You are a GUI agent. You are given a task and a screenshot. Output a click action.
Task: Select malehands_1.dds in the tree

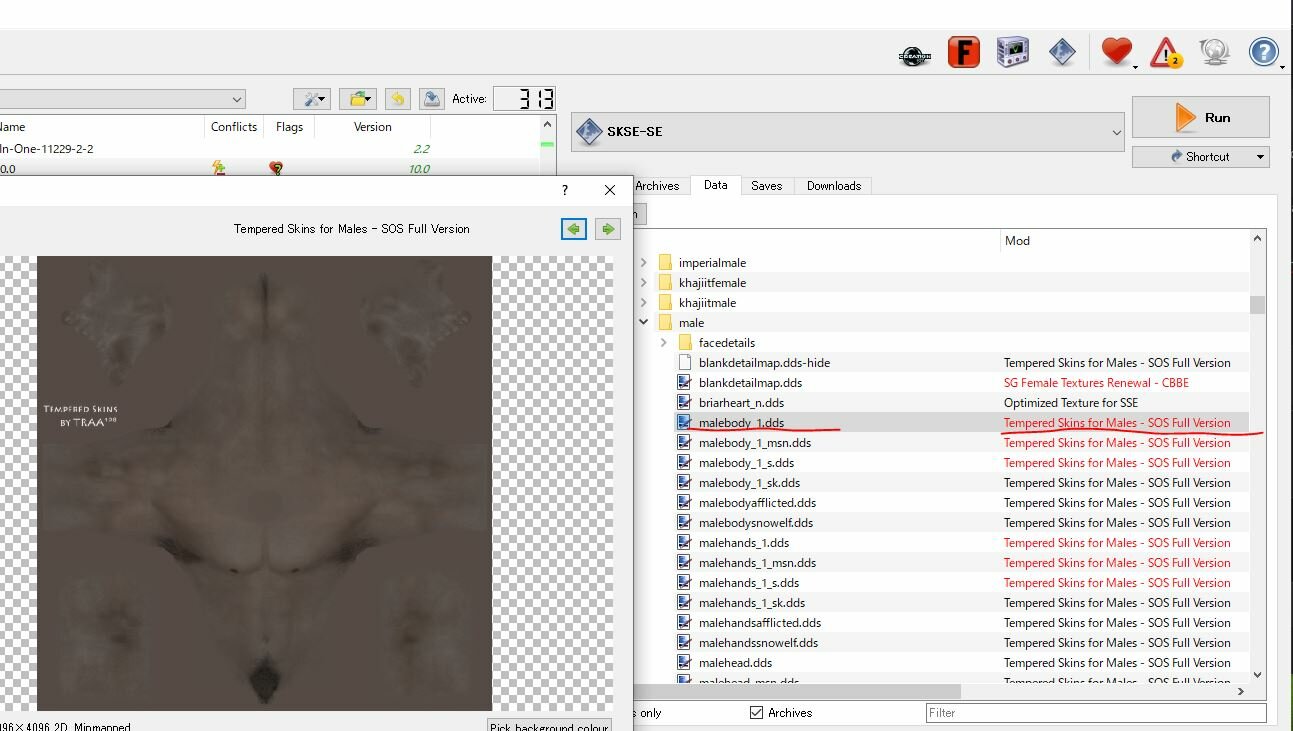pos(744,542)
